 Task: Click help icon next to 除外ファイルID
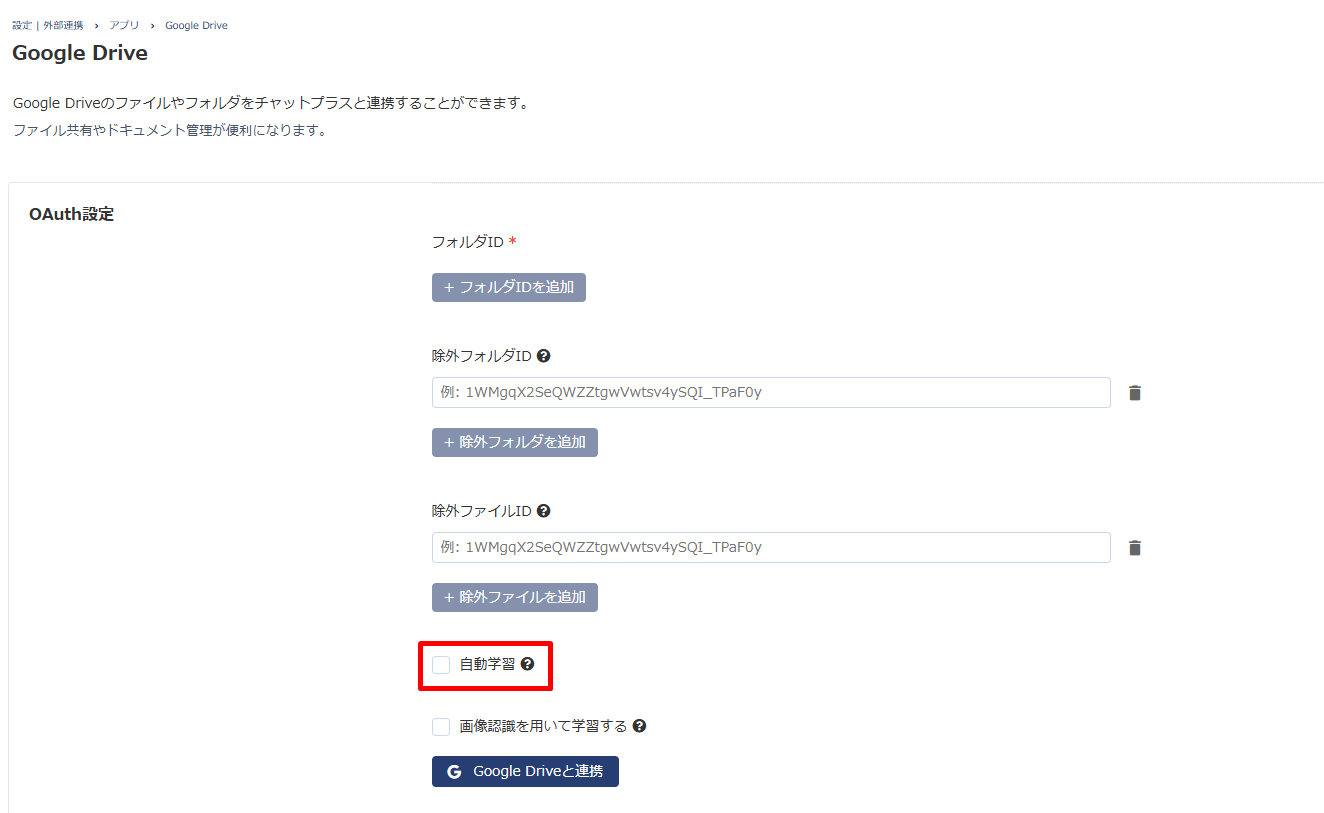click(x=544, y=511)
